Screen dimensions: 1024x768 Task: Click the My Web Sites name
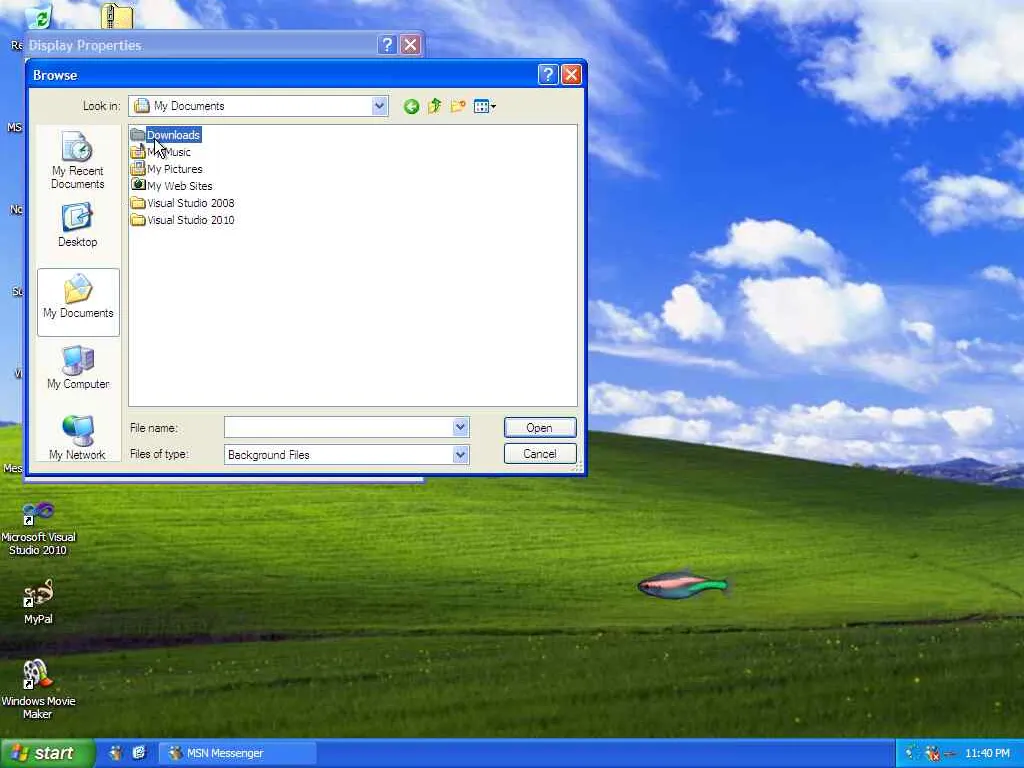point(180,186)
